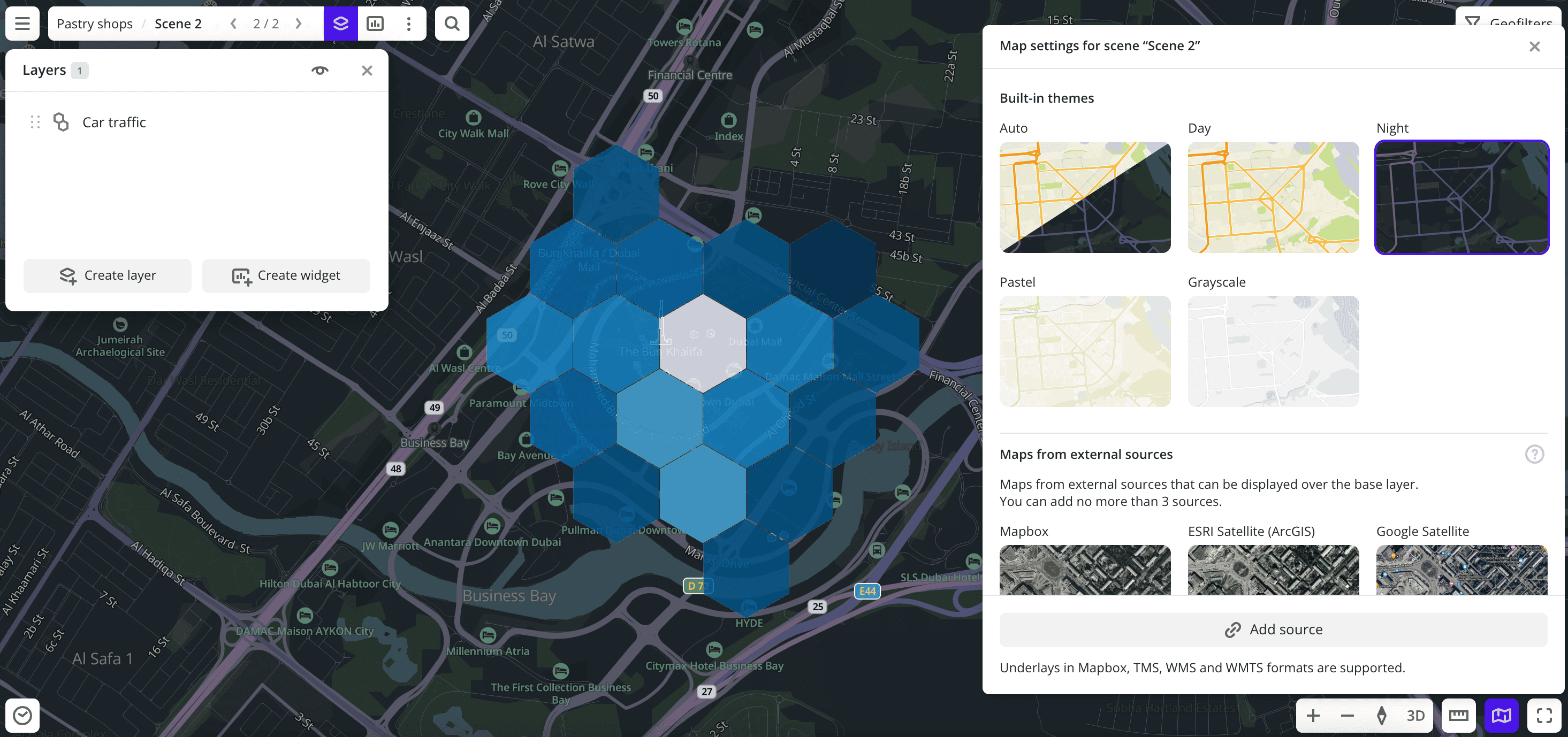
Task: Open the hamburger main menu
Action: [21, 23]
